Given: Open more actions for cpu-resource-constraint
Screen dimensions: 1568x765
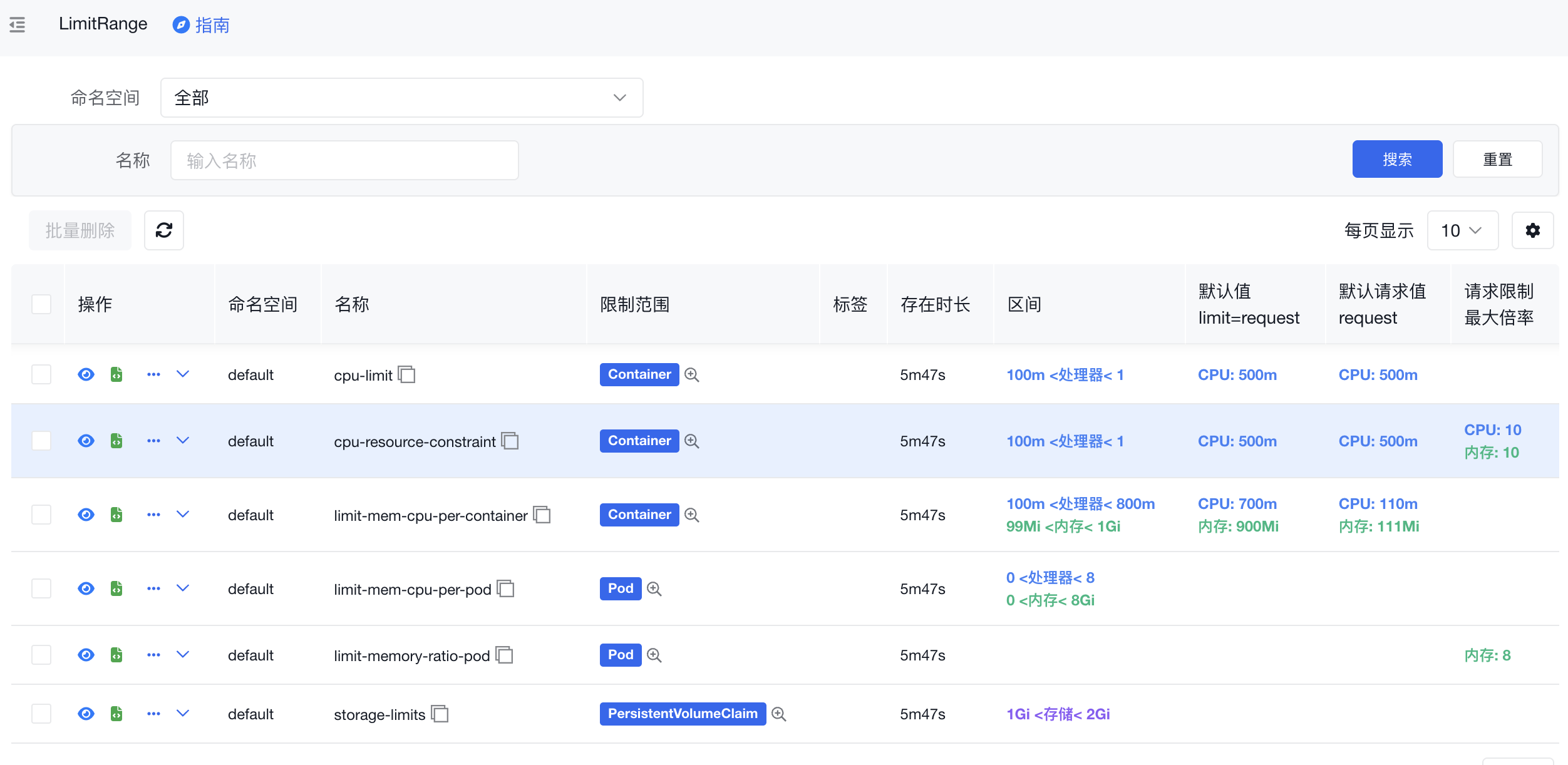Looking at the screenshot, I should pyautogui.click(x=153, y=441).
